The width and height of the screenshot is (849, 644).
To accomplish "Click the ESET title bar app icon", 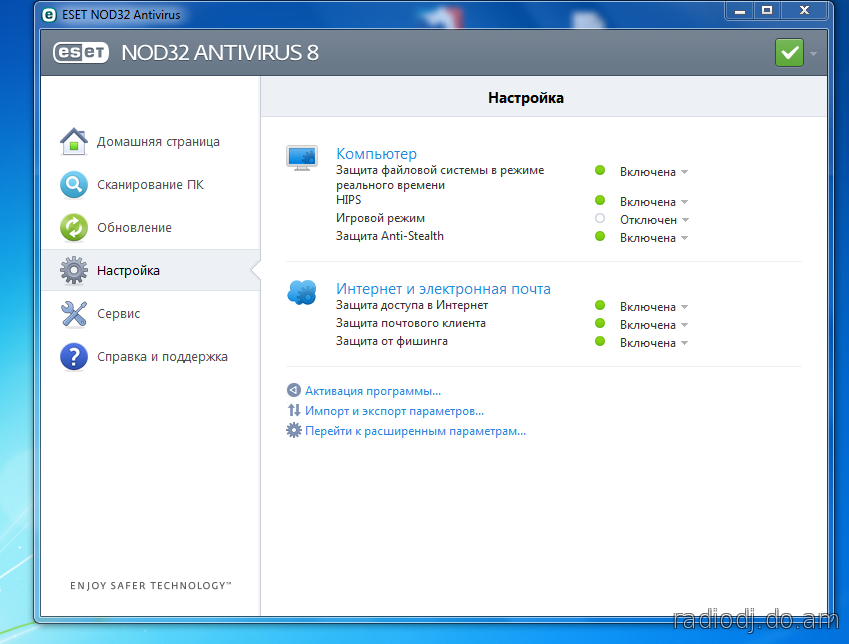I will [x=49, y=15].
